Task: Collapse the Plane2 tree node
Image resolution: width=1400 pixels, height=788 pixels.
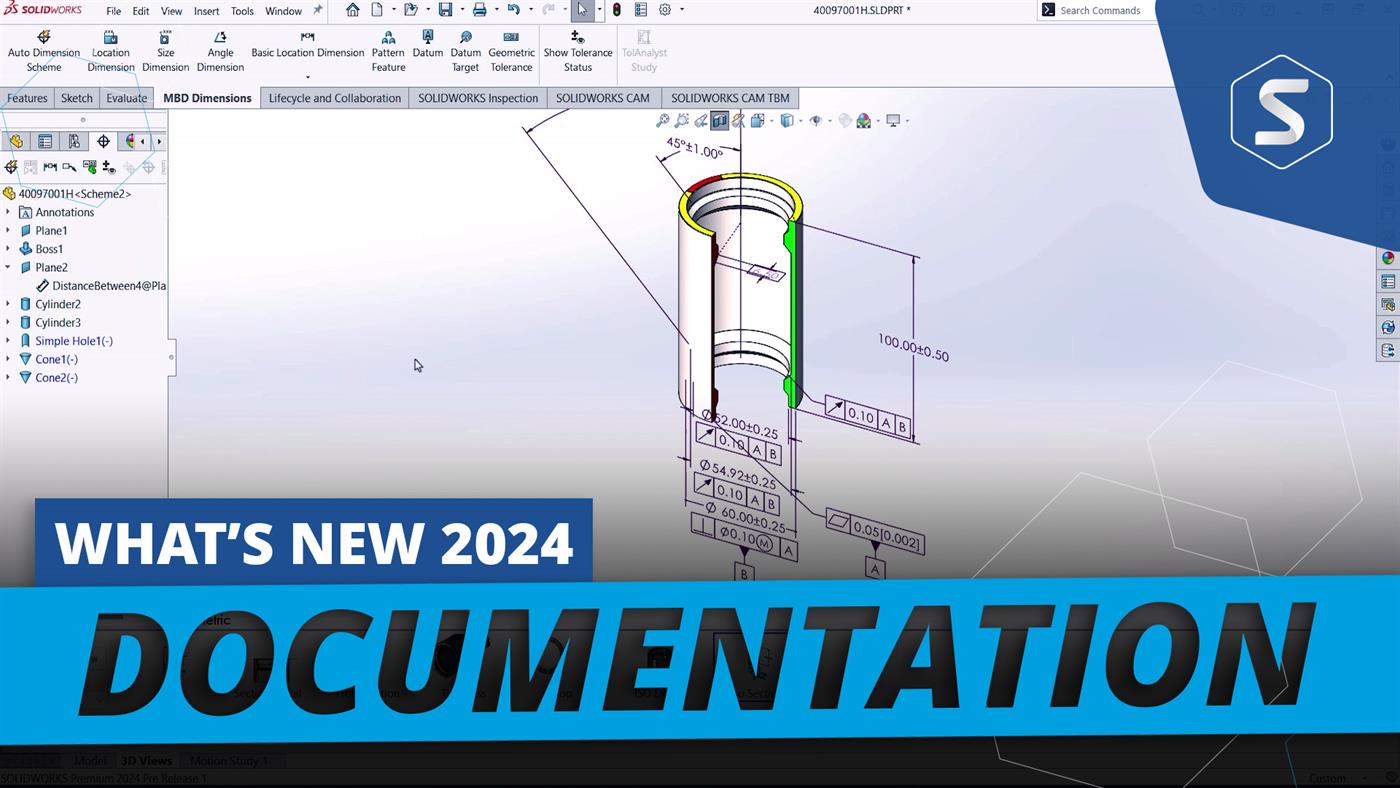Action: [x=10, y=267]
